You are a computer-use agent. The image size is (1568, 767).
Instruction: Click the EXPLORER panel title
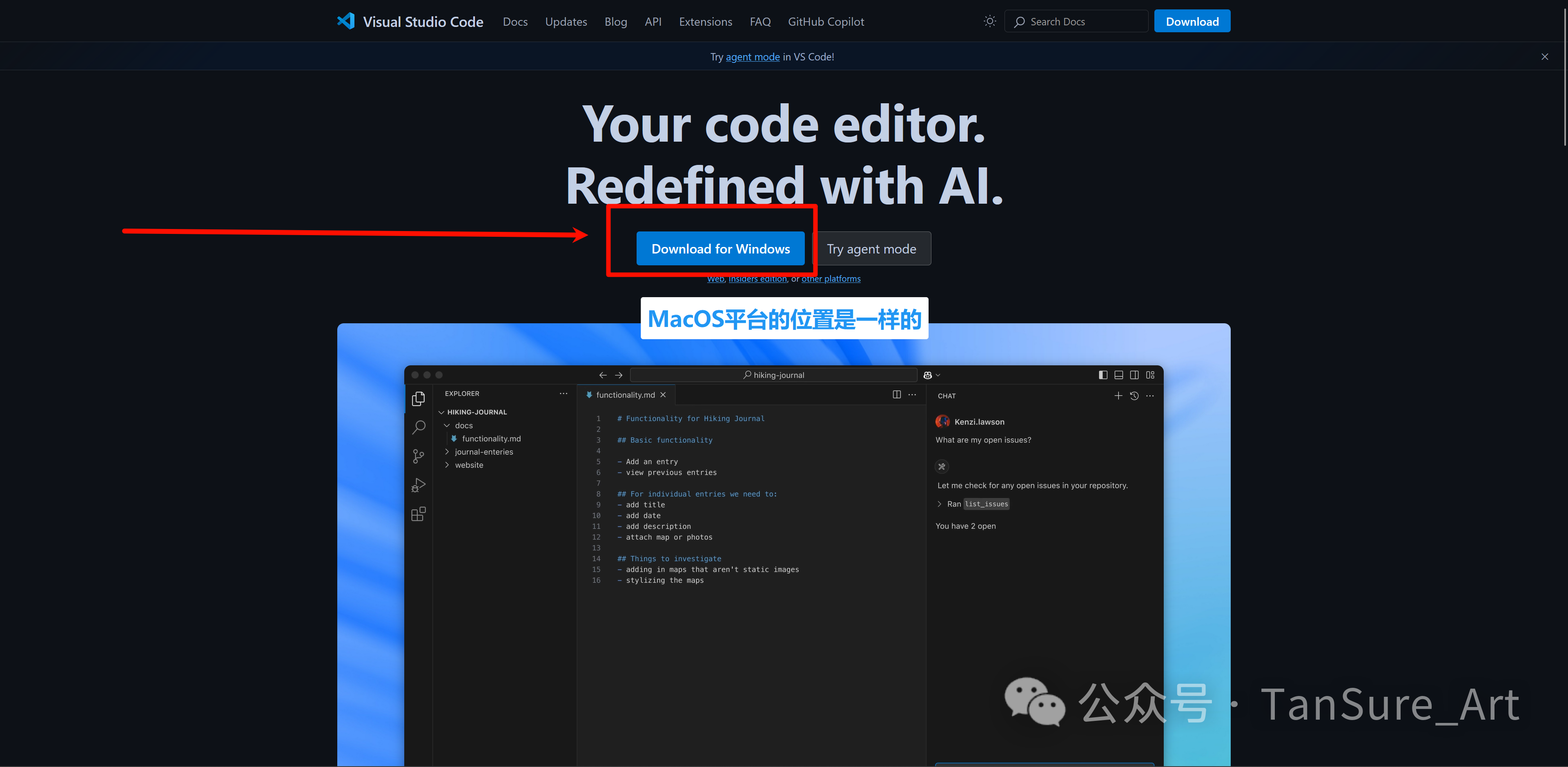pyautogui.click(x=461, y=394)
